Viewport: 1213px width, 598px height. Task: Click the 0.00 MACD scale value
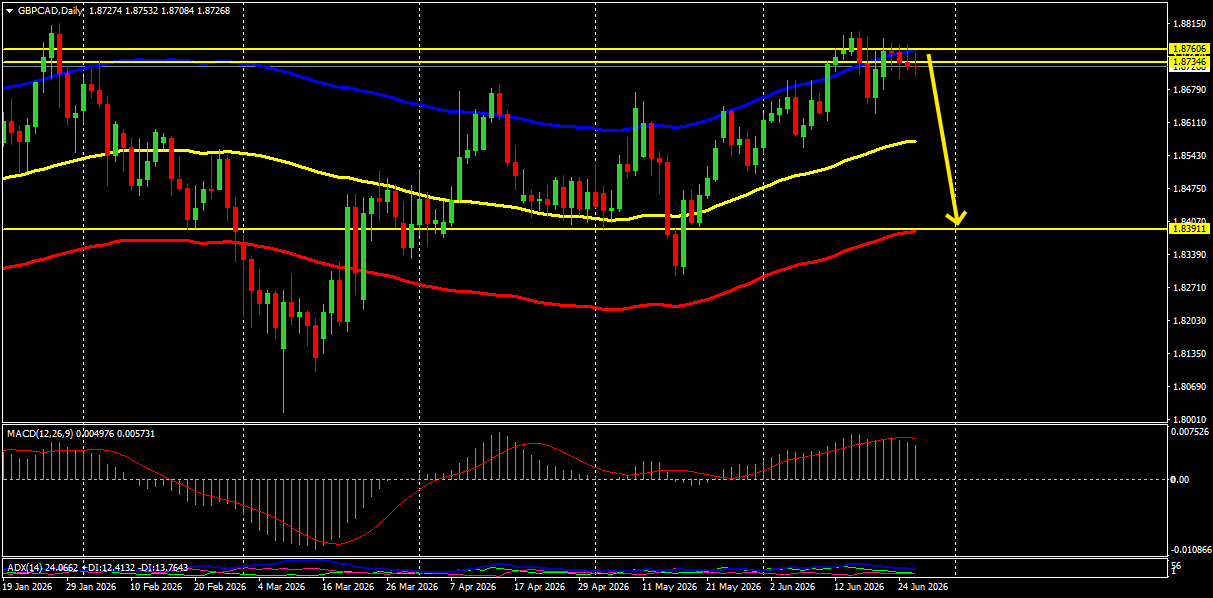coord(1180,480)
